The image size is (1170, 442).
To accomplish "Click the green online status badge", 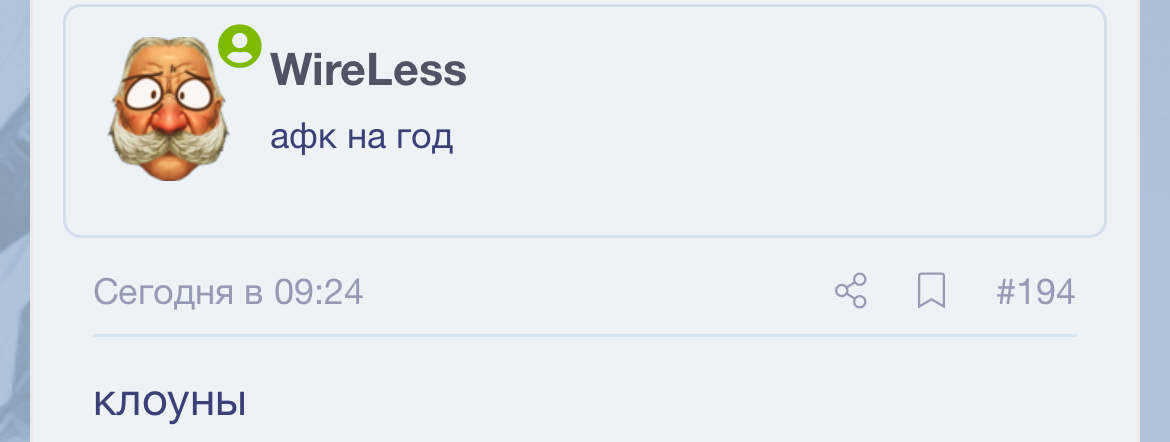I will click(240, 46).
